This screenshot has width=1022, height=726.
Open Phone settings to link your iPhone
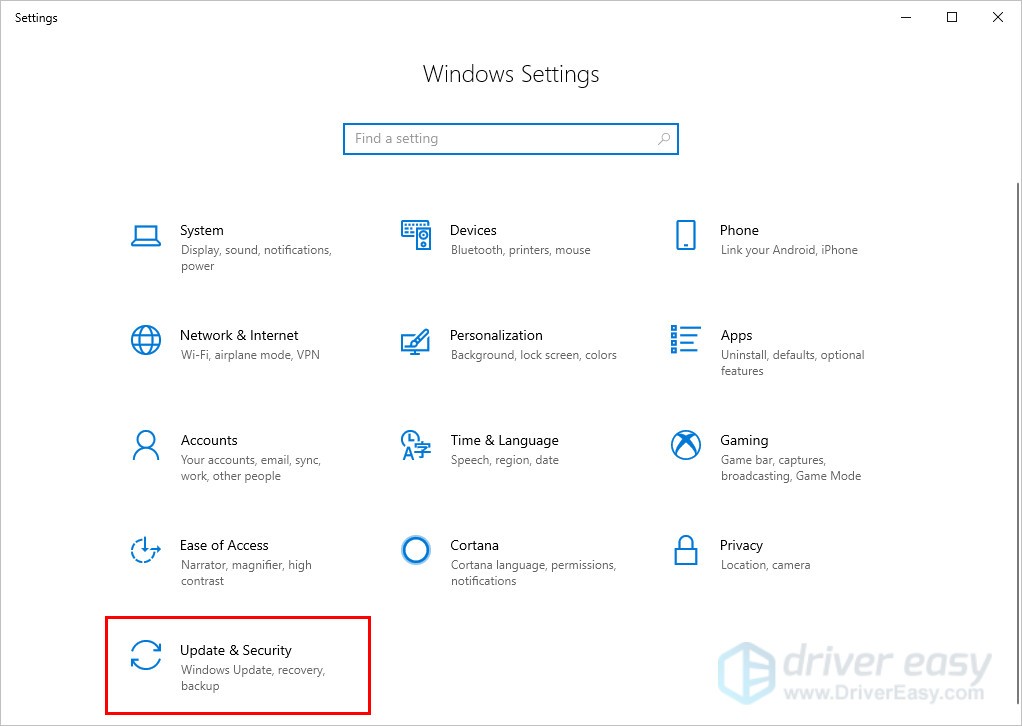685,235
